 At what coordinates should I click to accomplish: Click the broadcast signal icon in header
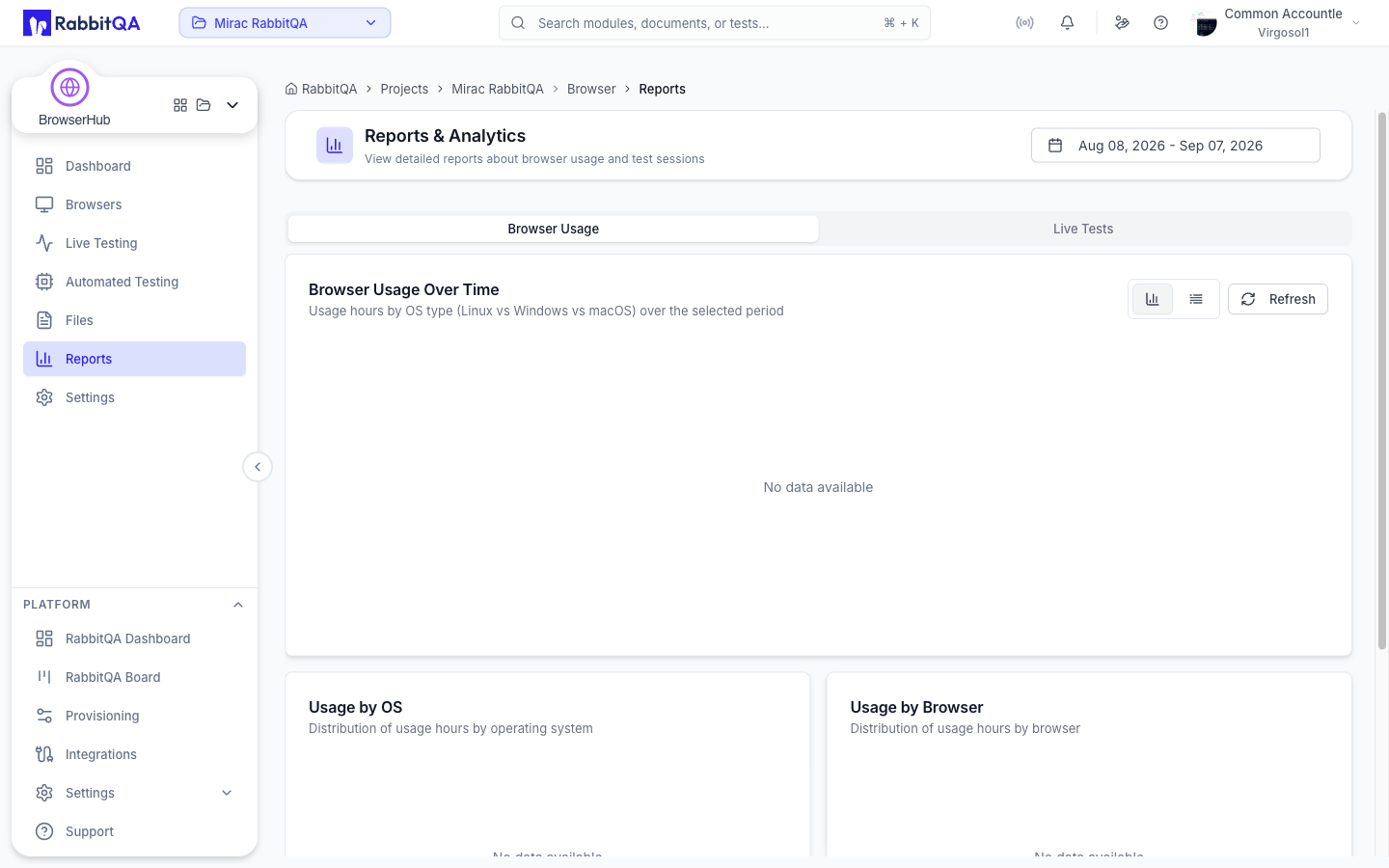tap(1024, 23)
